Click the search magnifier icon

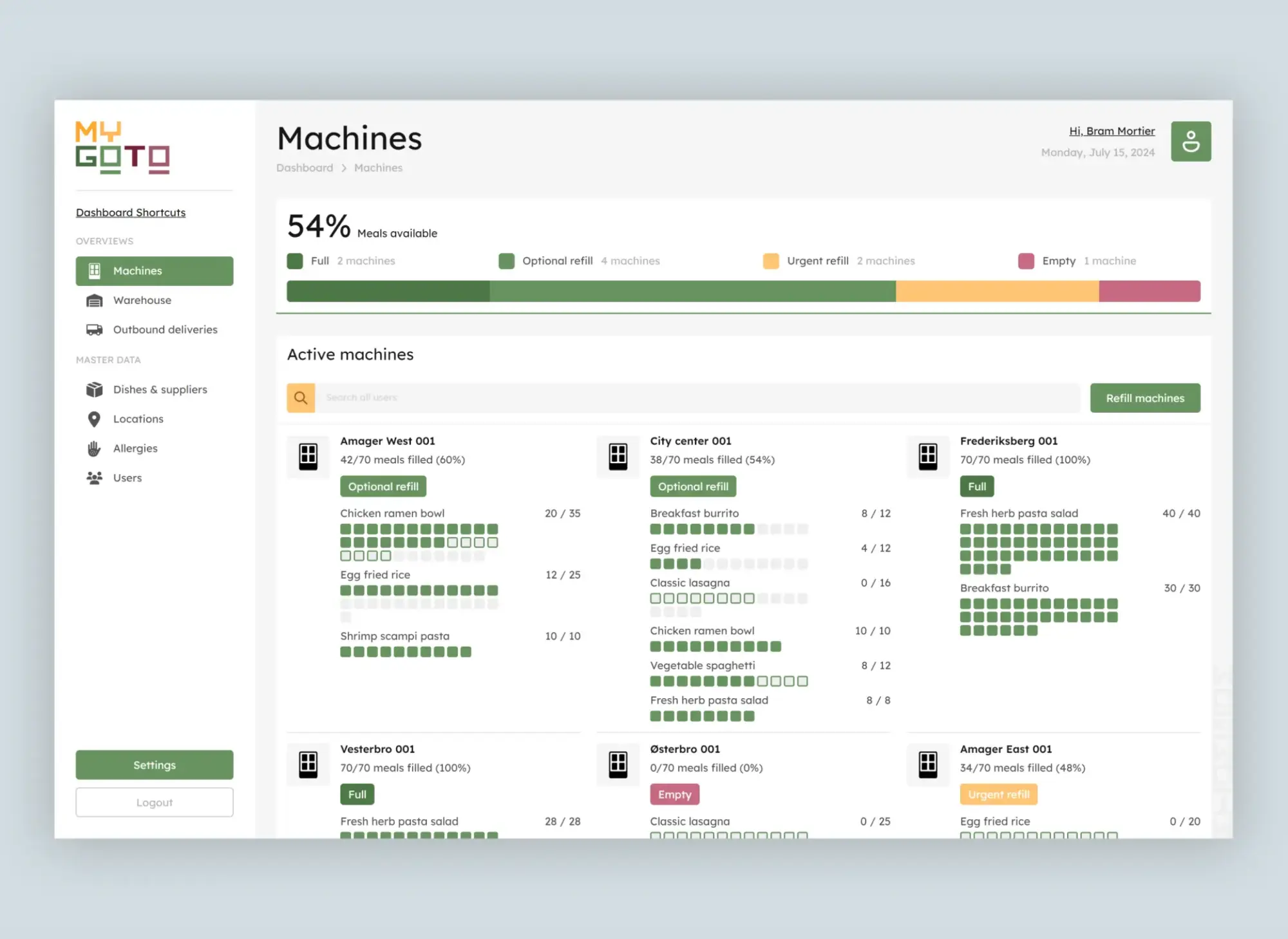click(x=300, y=397)
